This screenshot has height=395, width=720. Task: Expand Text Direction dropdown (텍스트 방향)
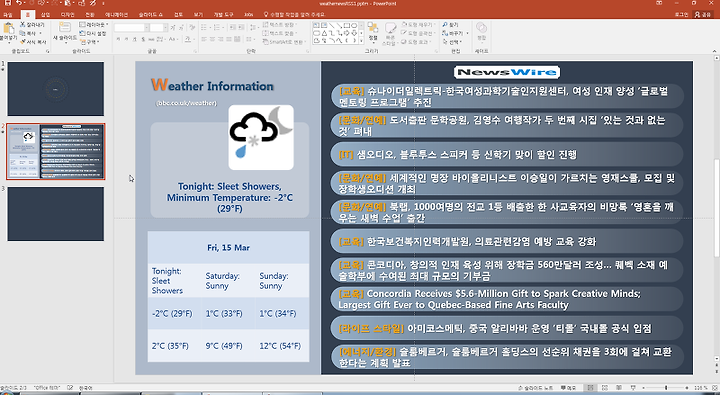click(281, 24)
